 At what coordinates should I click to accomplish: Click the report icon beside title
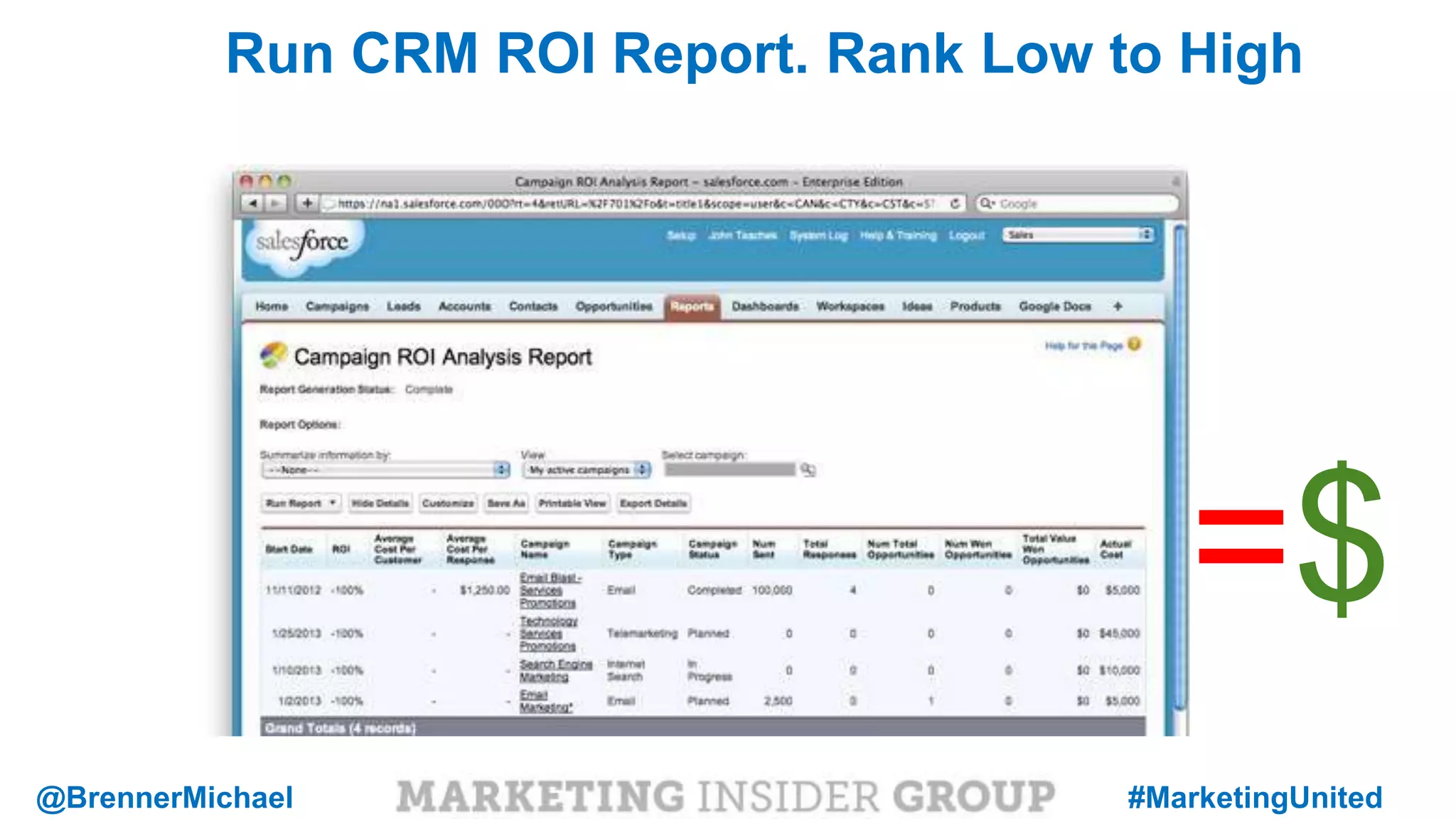[x=273, y=355]
